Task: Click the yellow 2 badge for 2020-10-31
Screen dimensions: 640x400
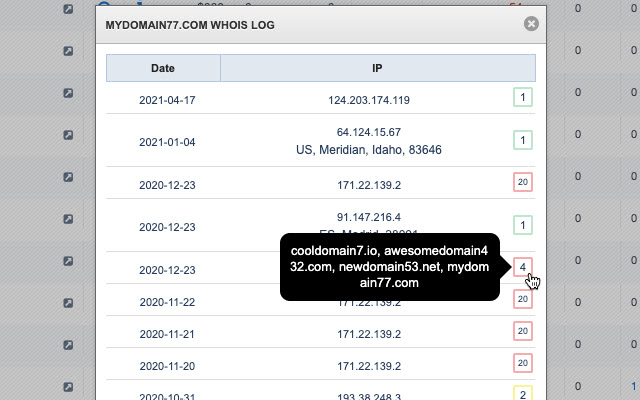Action: (x=523, y=393)
